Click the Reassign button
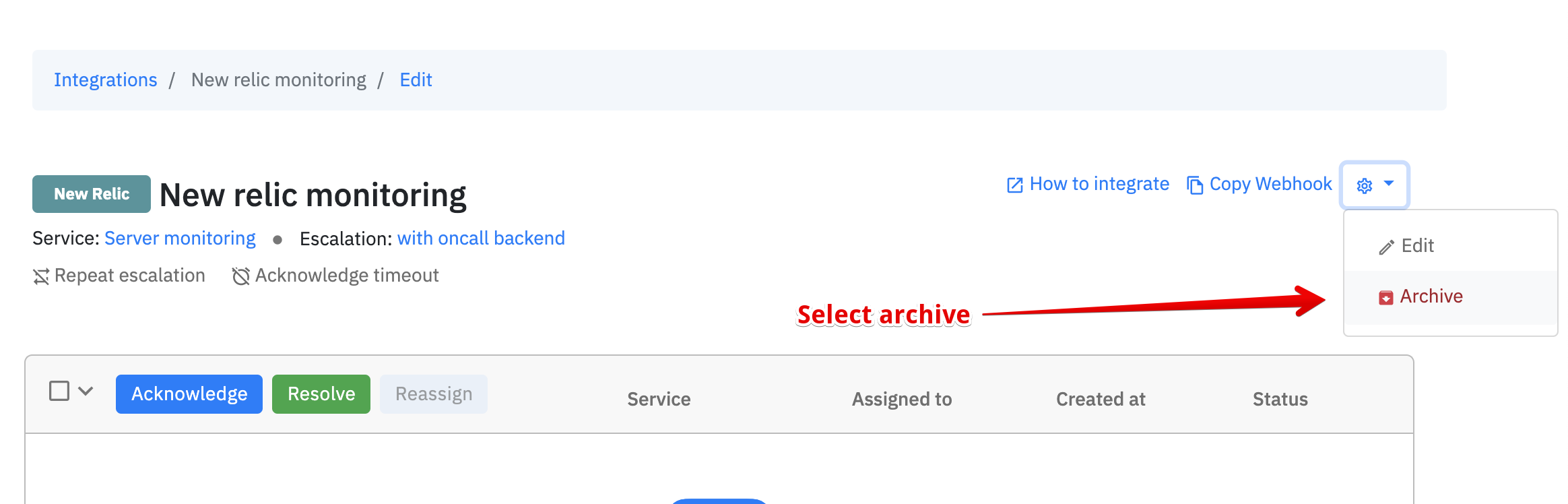 [434, 394]
